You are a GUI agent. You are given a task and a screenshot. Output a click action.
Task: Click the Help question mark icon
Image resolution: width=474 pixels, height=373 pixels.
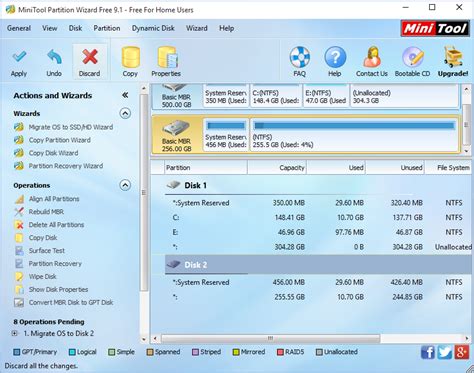tap(335, 57)
